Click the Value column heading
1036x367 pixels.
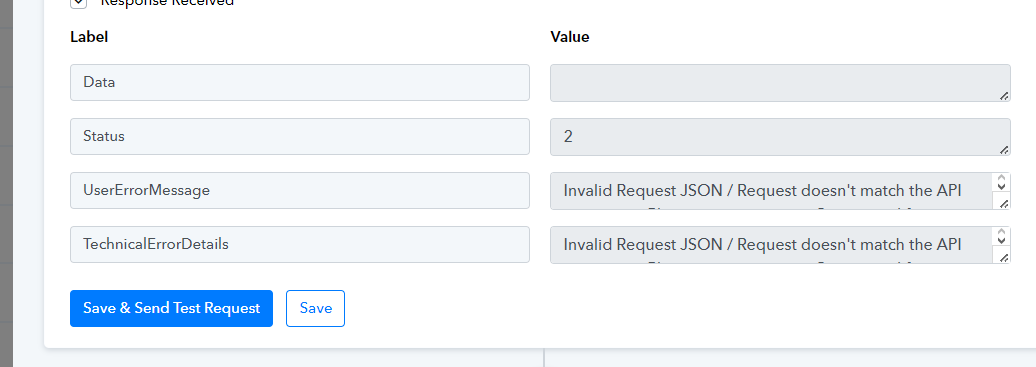pos(570,37)
